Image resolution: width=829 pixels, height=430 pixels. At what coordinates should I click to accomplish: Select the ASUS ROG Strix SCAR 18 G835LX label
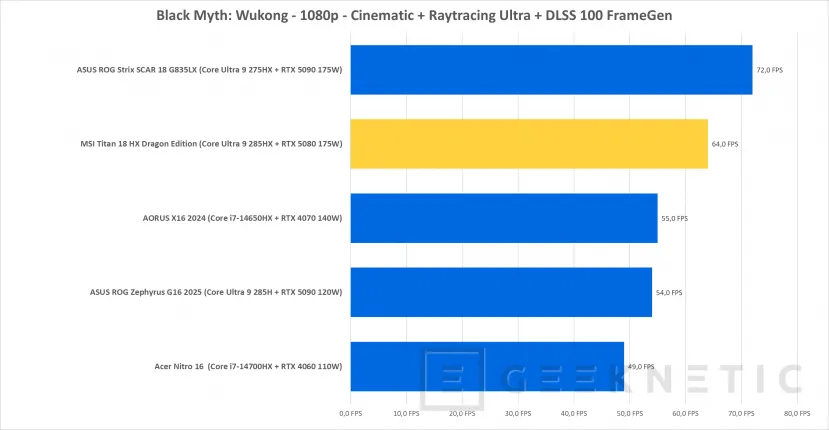coord(209,70)
